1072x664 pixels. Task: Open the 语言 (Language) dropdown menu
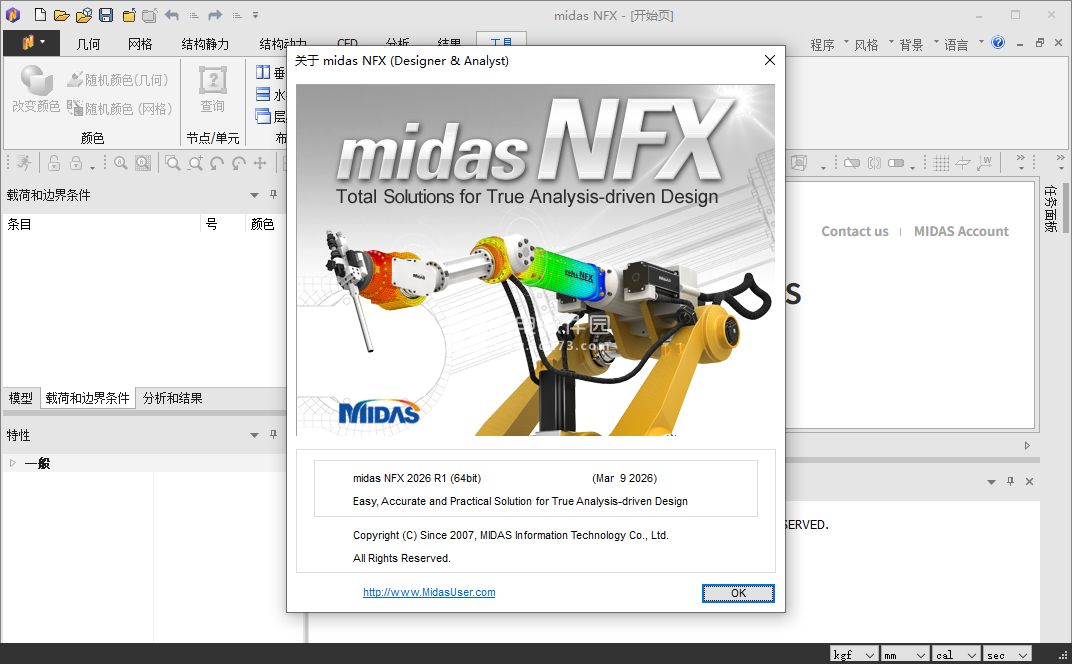[x=955, y=45]
